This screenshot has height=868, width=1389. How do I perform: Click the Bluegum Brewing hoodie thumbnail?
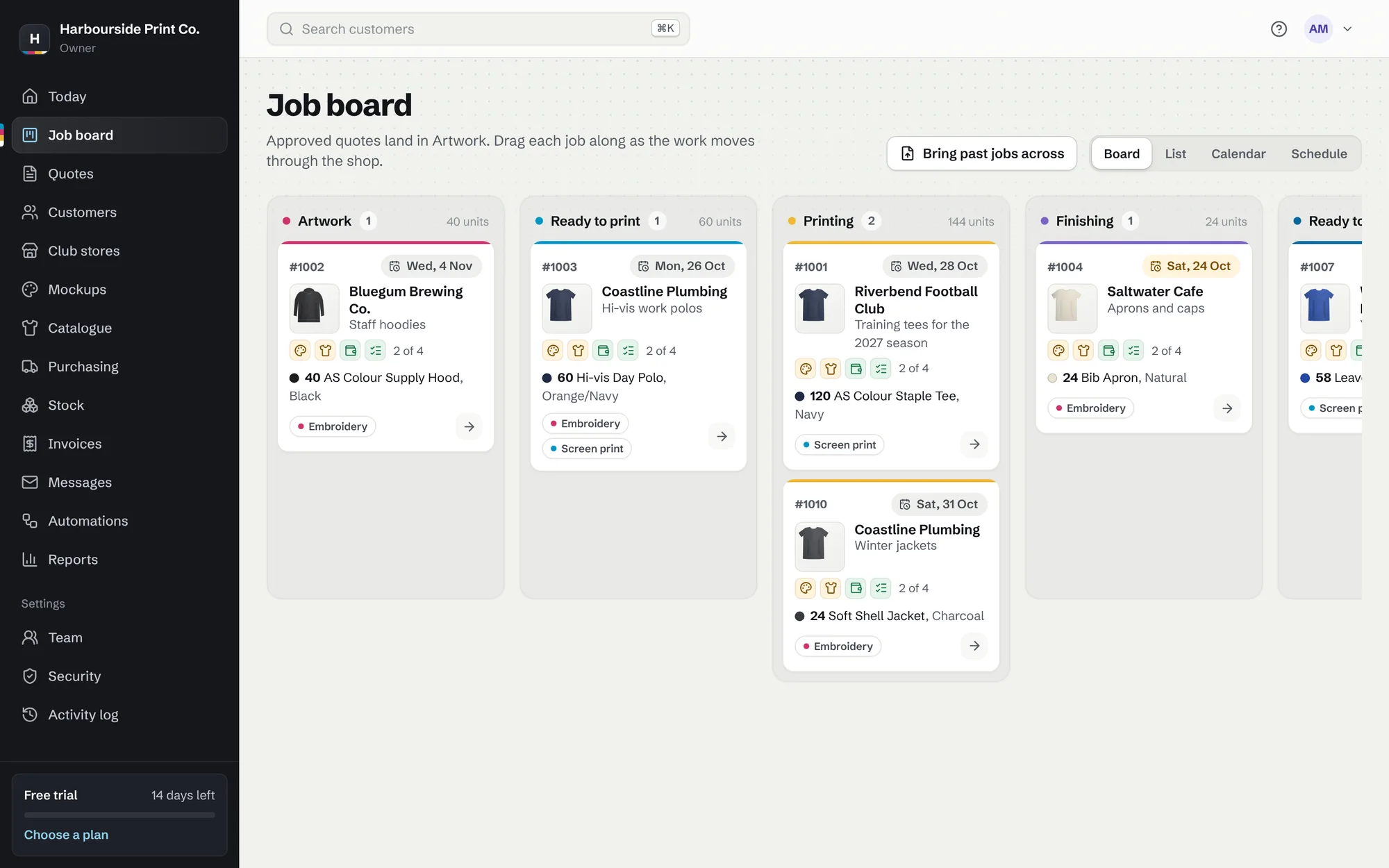(314, 308)
